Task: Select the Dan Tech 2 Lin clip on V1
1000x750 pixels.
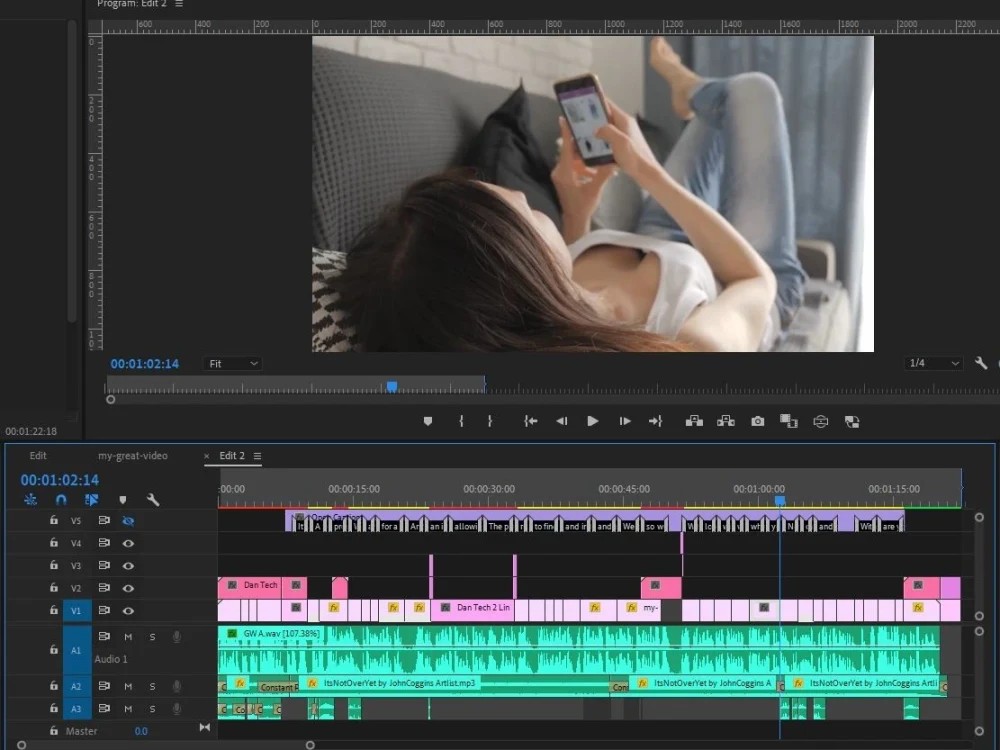Action: point(473,610)
